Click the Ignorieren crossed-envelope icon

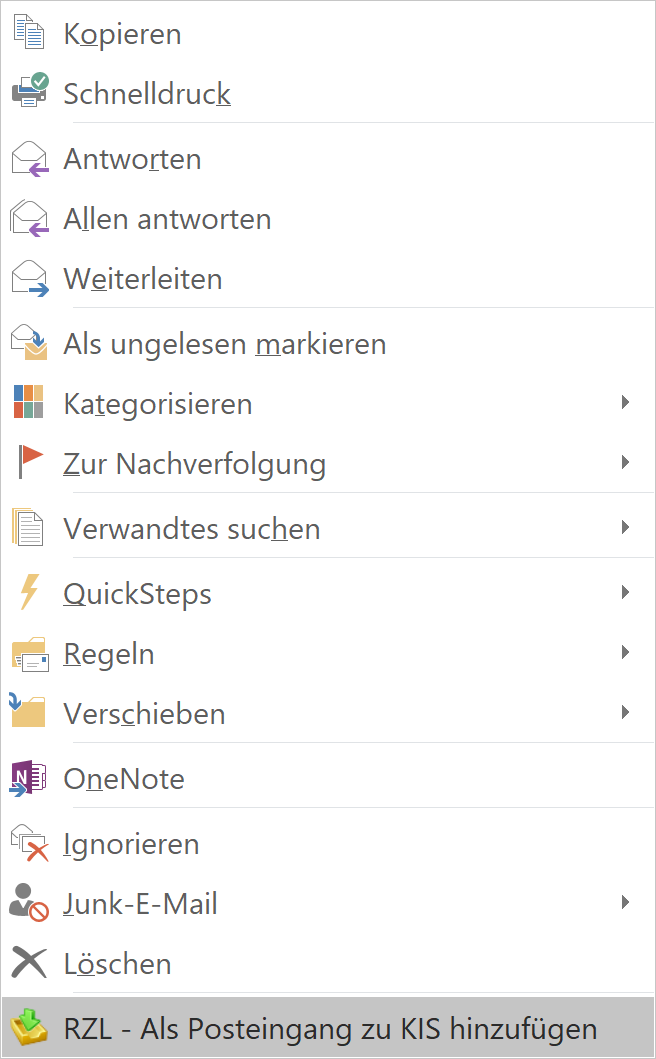point(28,842)
